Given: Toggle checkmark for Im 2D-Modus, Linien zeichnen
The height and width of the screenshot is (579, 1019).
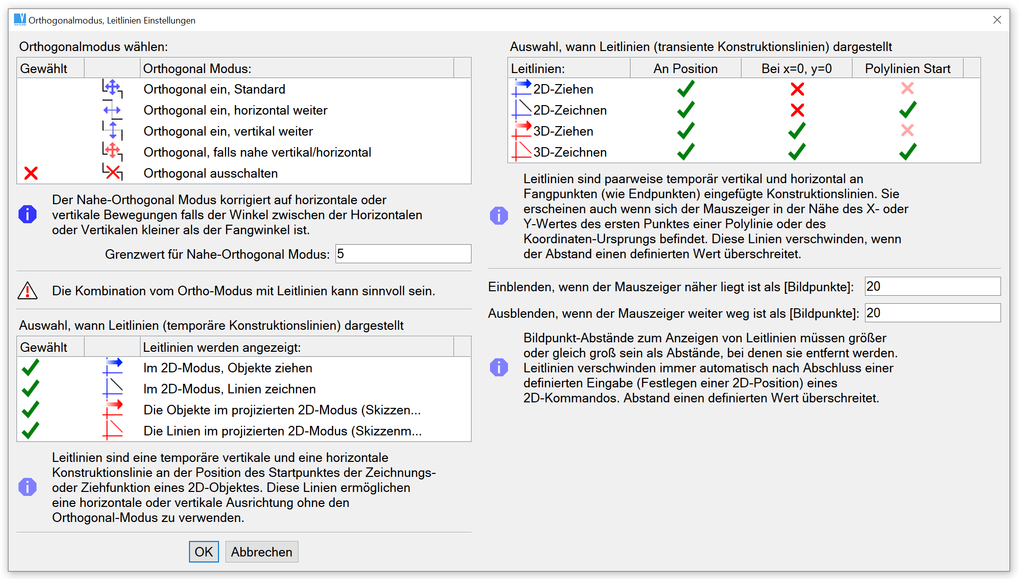Looking at the screenshot, I should pos(30,389).
